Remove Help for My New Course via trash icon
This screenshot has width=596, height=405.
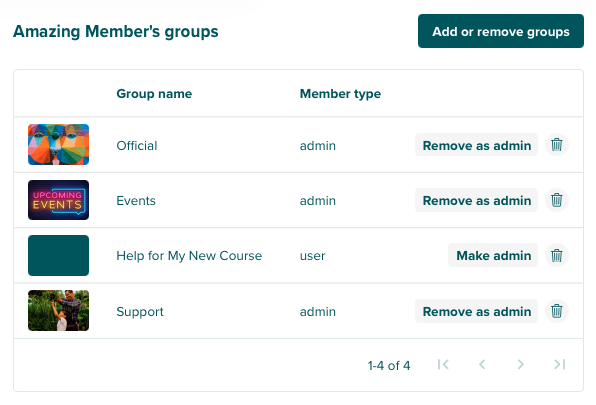[557, 255]
